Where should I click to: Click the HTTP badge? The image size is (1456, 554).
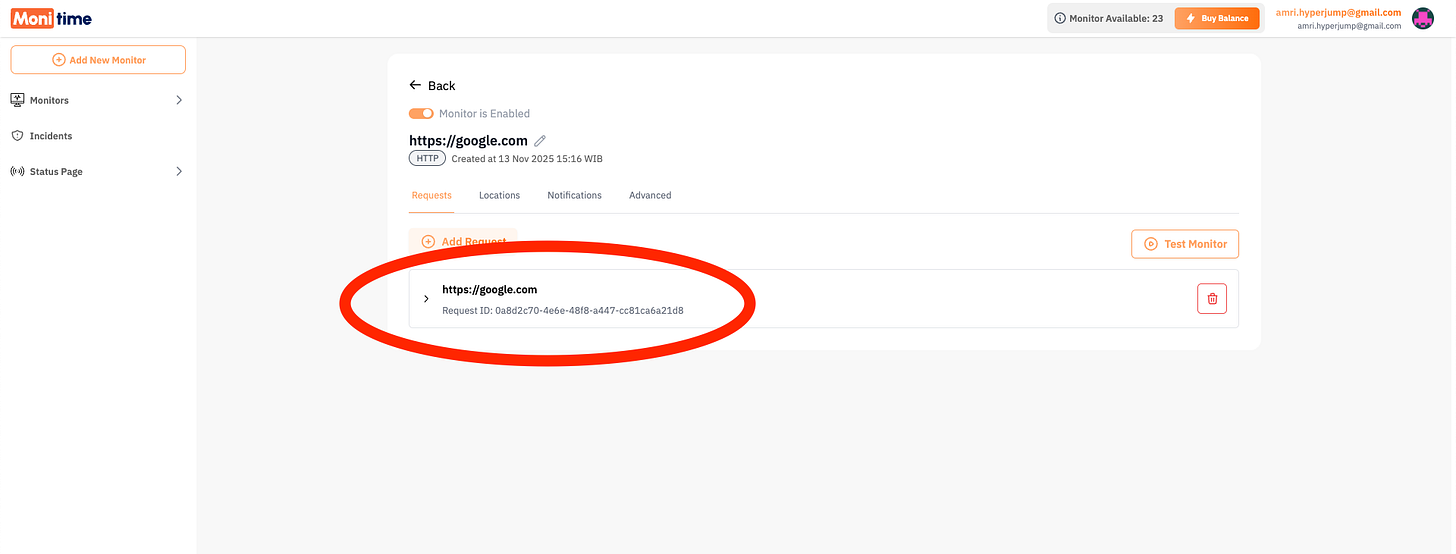[427, 159]
